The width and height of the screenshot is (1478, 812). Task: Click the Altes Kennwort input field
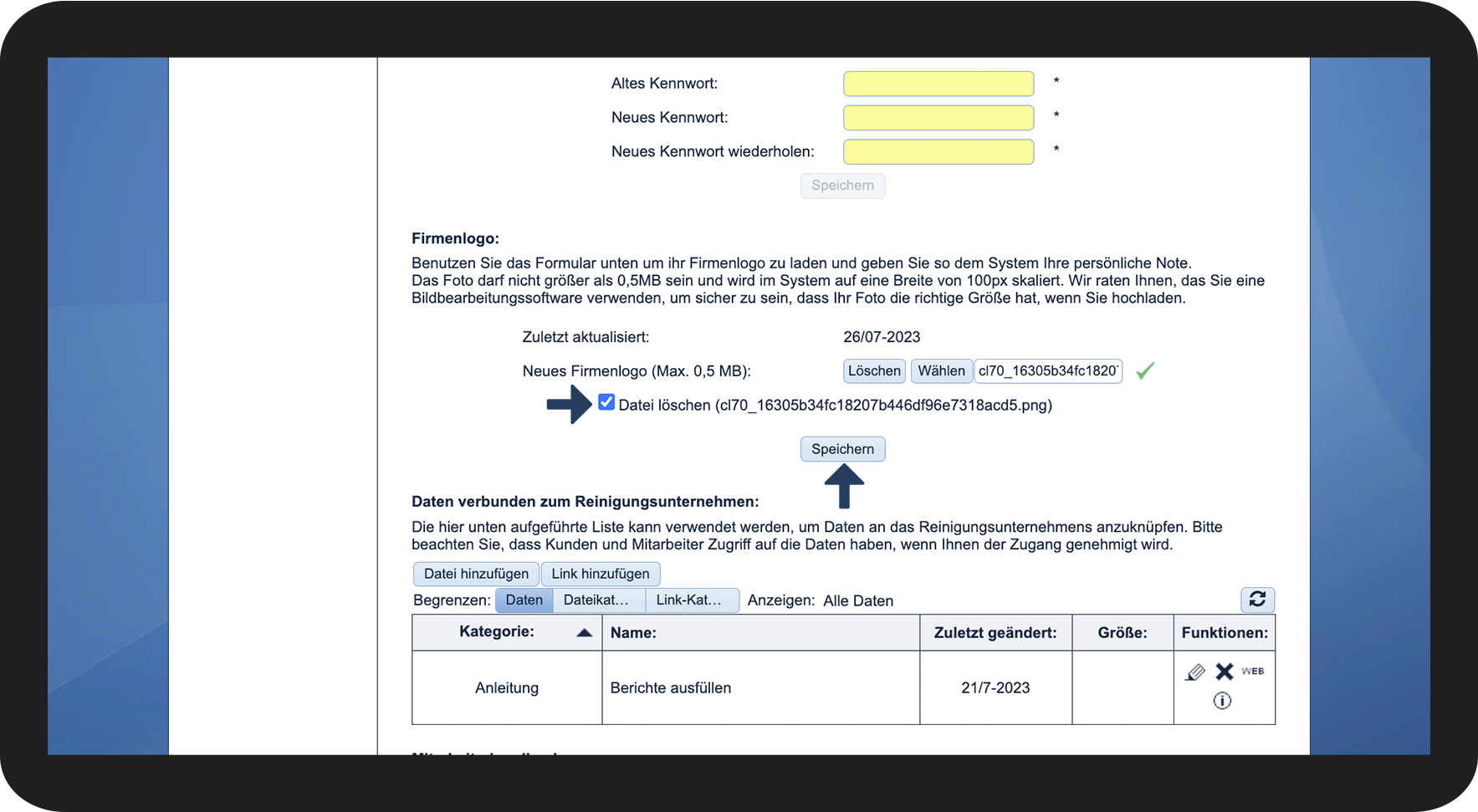[938, 84]
